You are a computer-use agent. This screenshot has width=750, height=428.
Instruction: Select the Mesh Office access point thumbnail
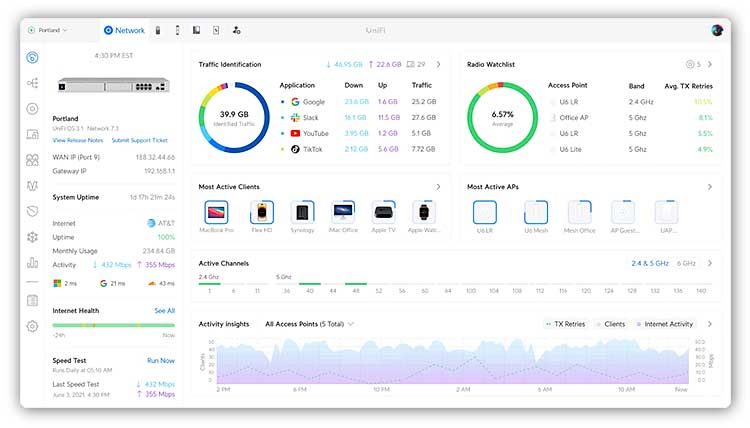(579, 212)
